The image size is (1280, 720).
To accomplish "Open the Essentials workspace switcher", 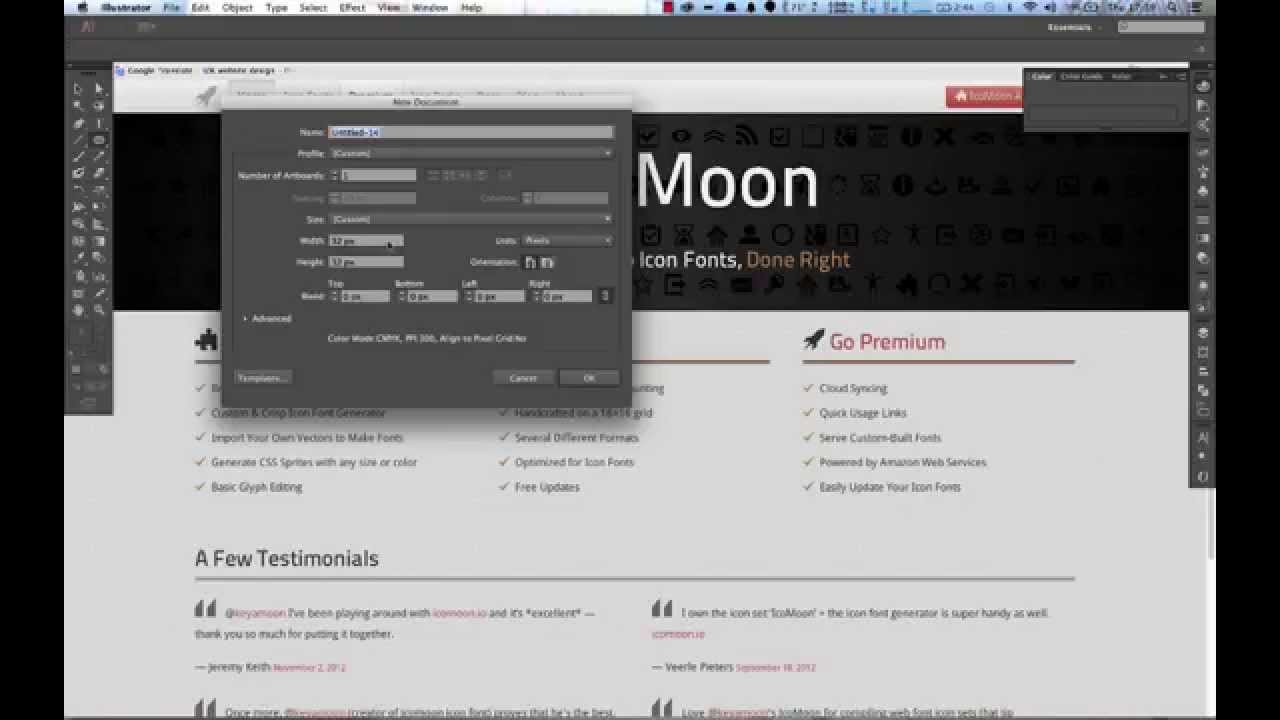I will coord(1073,27).
